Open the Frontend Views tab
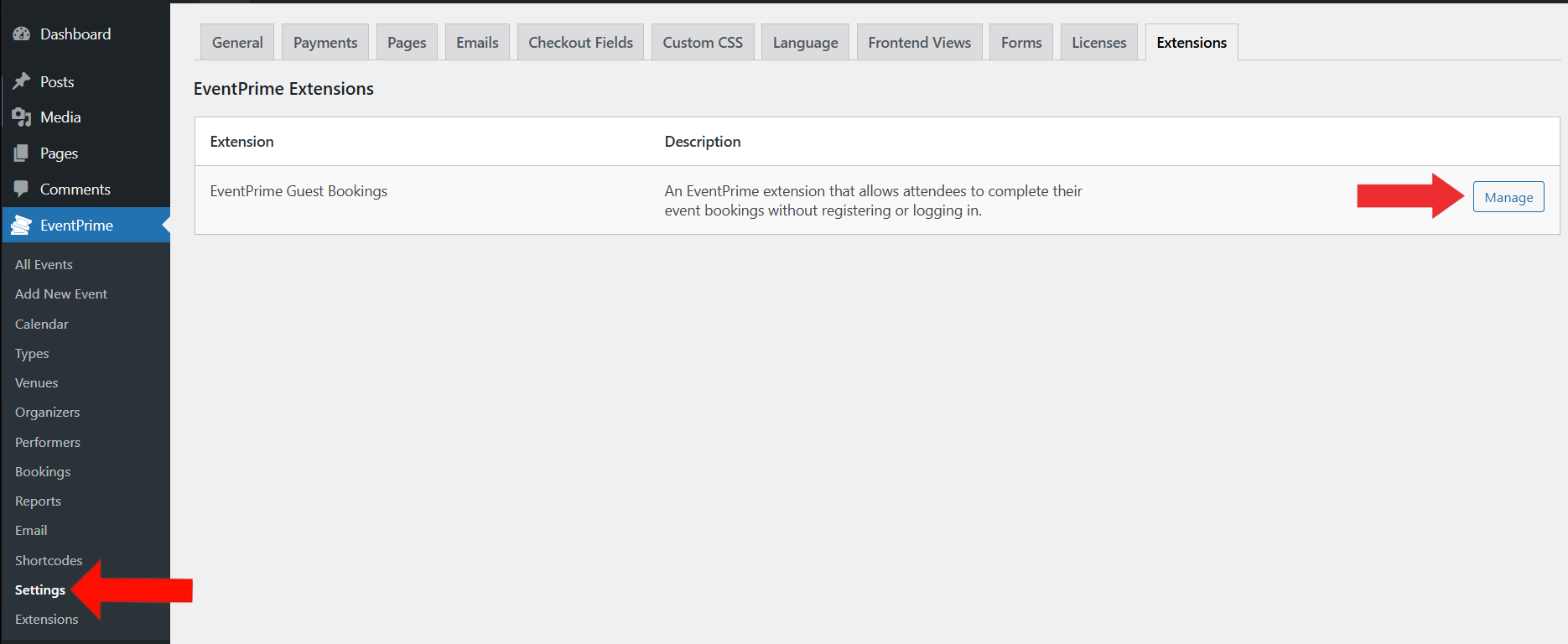The width and height of the screenshot is (1568, 644). (919, 43)
